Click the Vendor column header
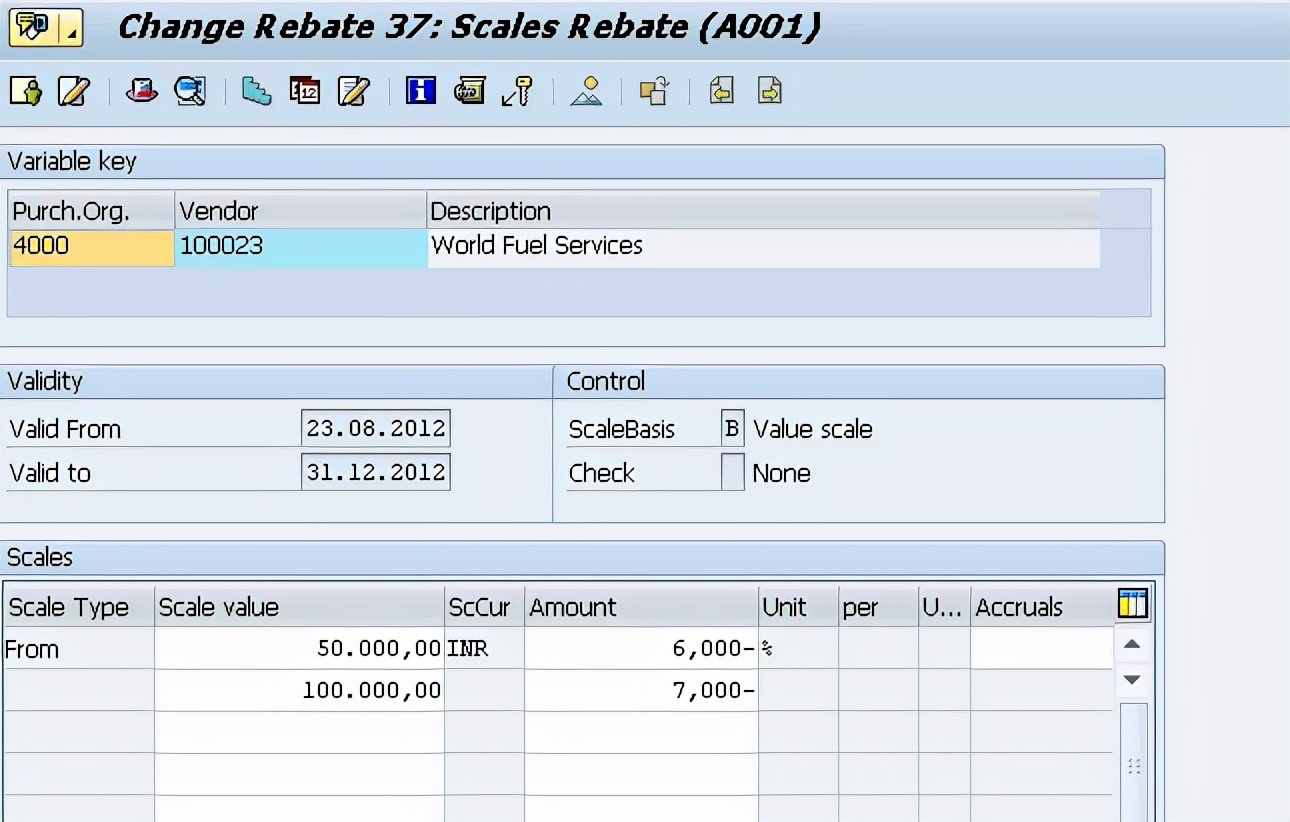The height and width of the screenshot is (822, 1290). click(x=301, y=211)
